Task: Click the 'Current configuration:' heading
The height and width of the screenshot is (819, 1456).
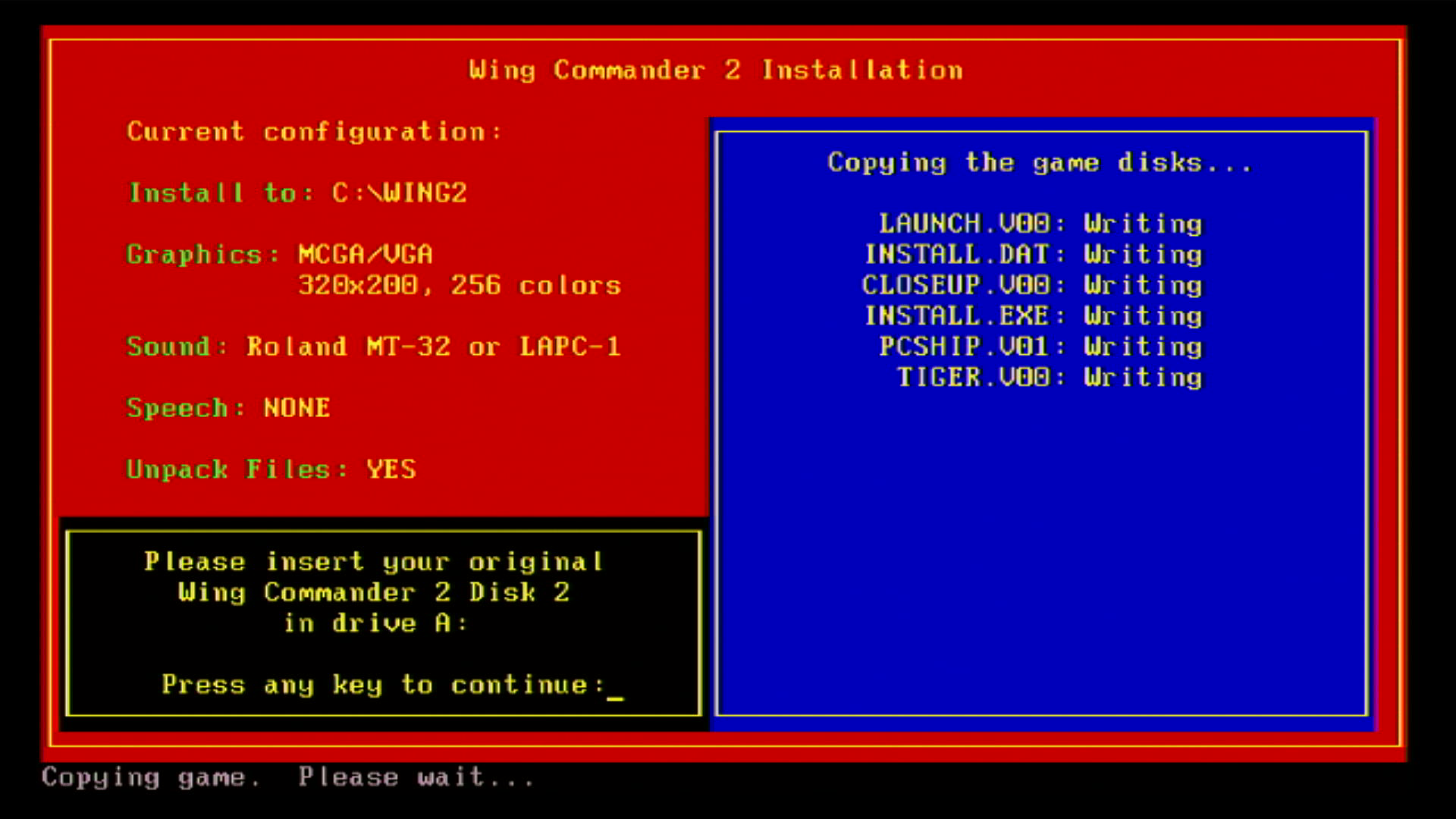Action: 313,132
